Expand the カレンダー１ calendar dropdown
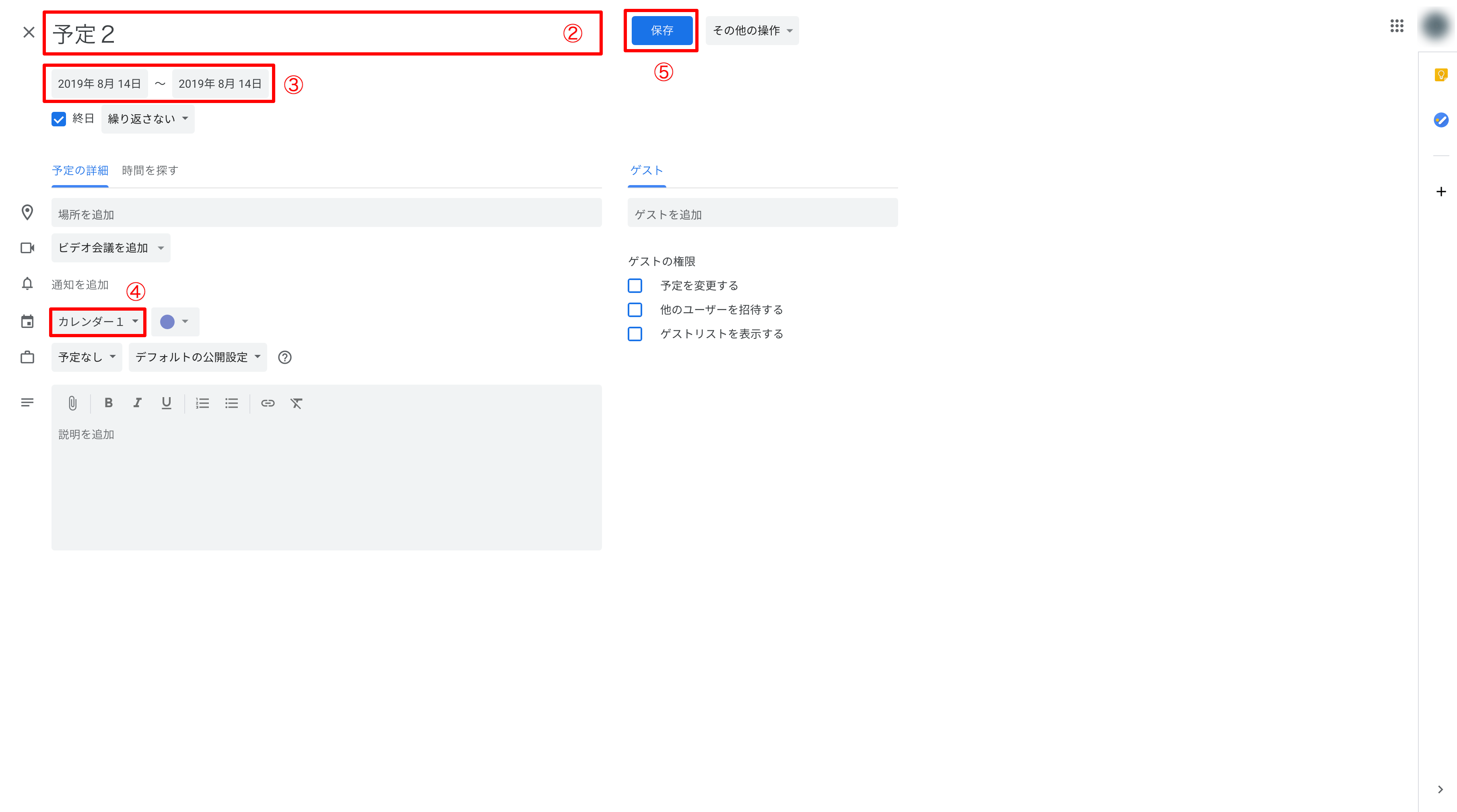The height and width of the screenshot is (812, 1457). pyautogui.click(x=98, y=322)
